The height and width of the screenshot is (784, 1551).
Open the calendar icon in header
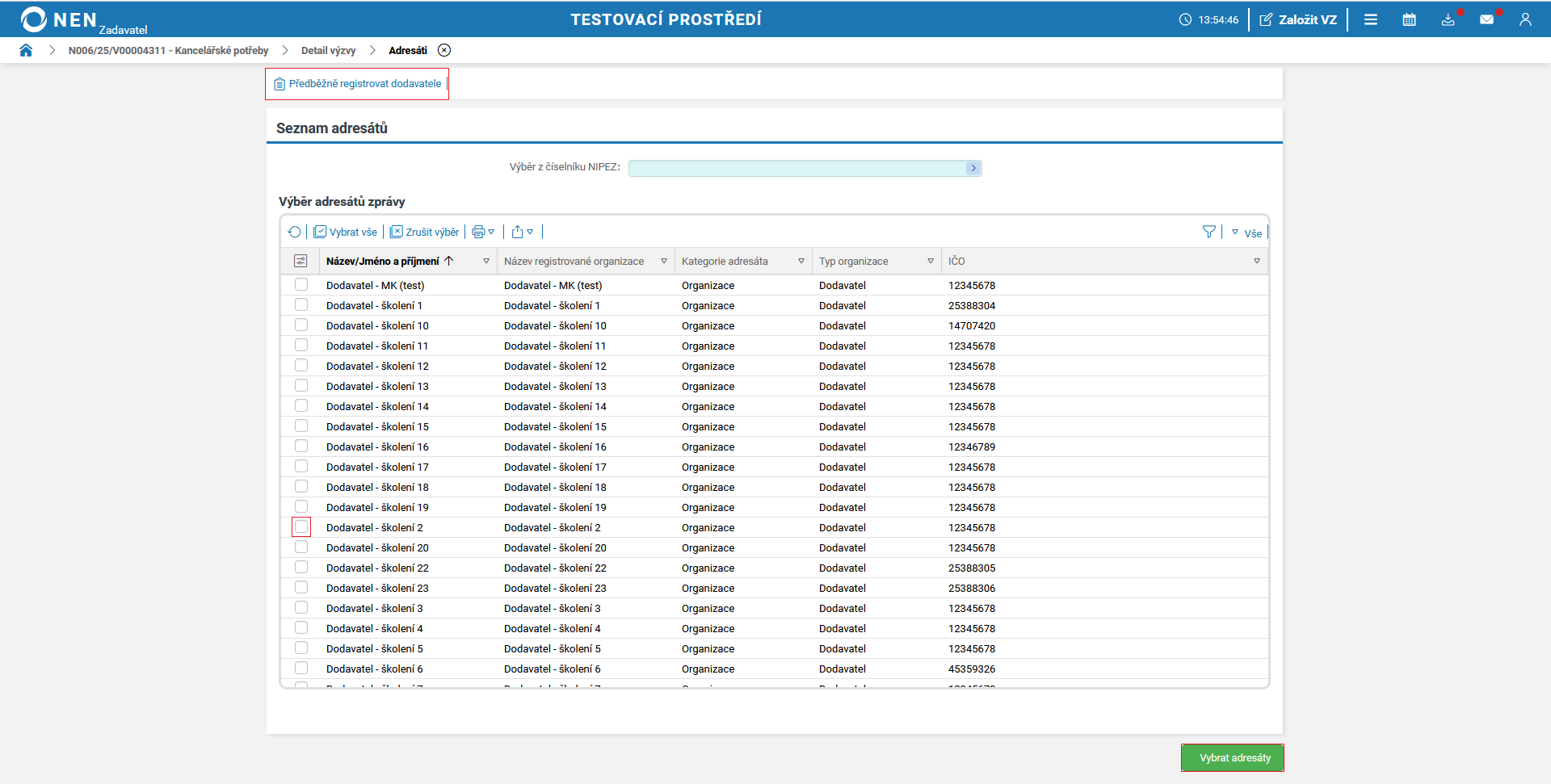[x=1409, y=19]
